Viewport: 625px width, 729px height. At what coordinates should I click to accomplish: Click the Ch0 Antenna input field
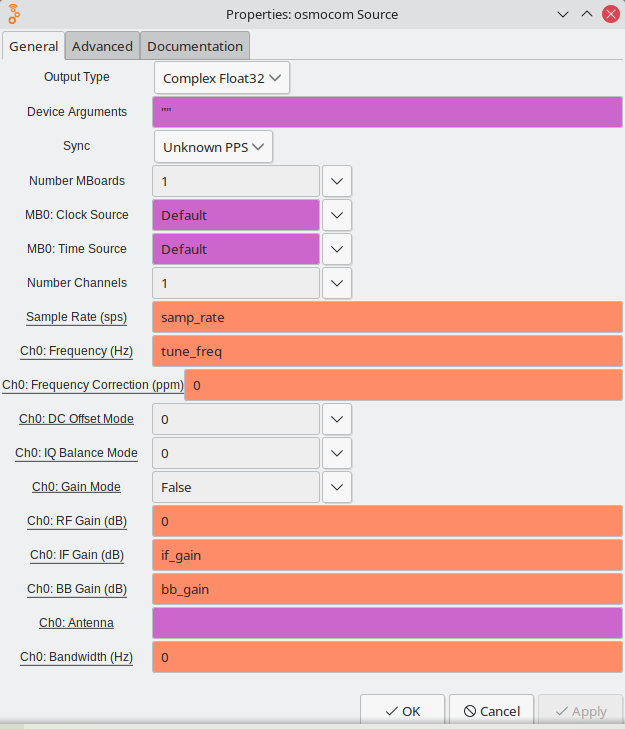(387, 623)
